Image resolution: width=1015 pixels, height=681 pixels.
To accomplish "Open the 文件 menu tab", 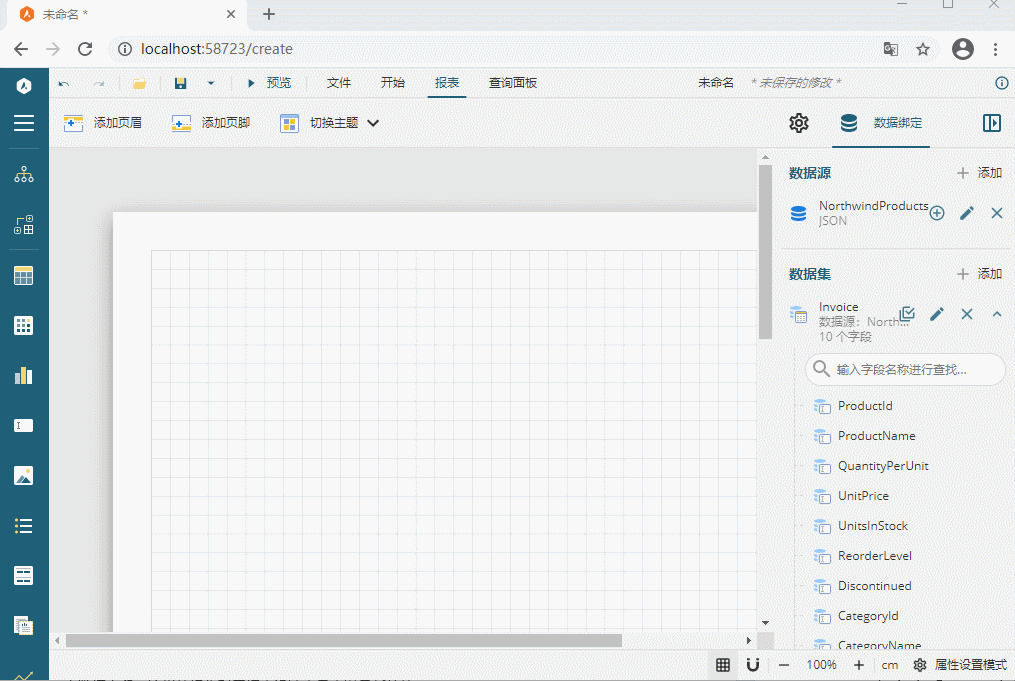I will click(x=339, y=83).
